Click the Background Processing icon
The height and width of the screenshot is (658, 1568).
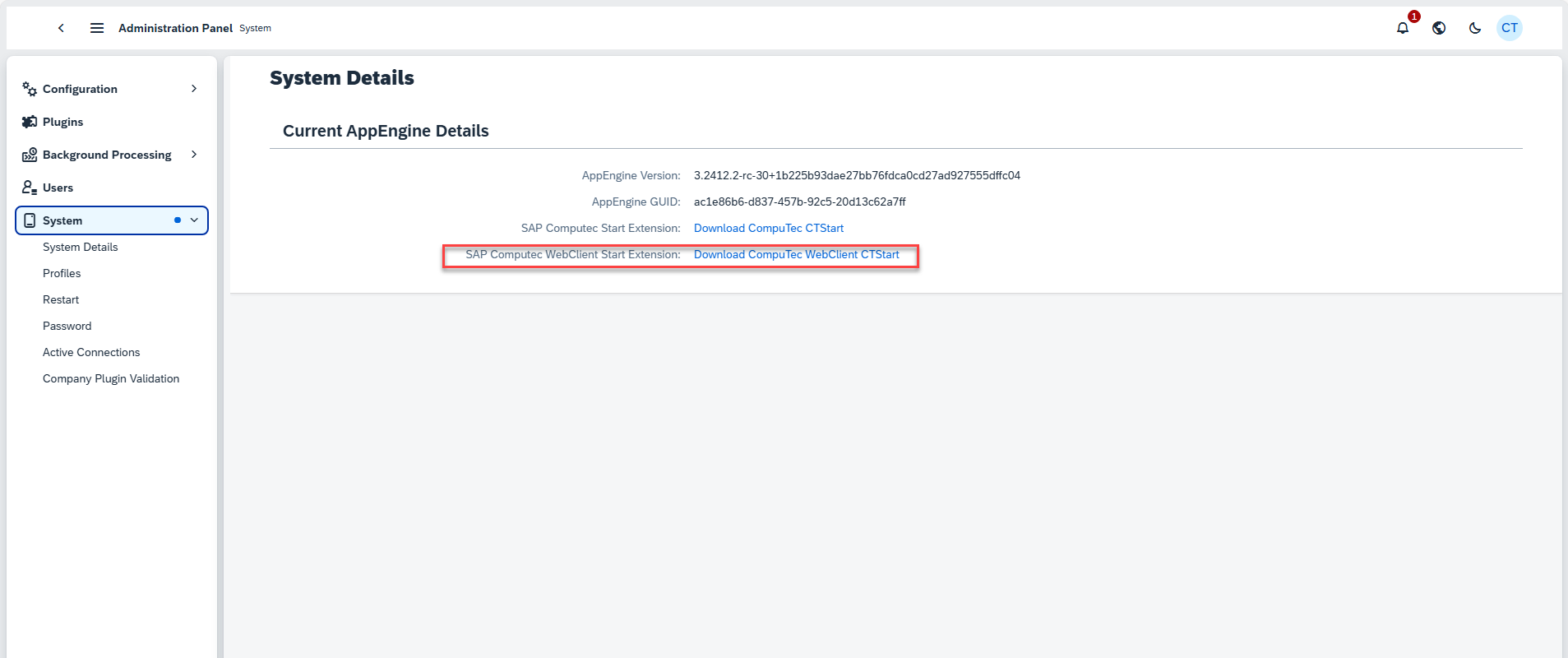tap(30, 155)
